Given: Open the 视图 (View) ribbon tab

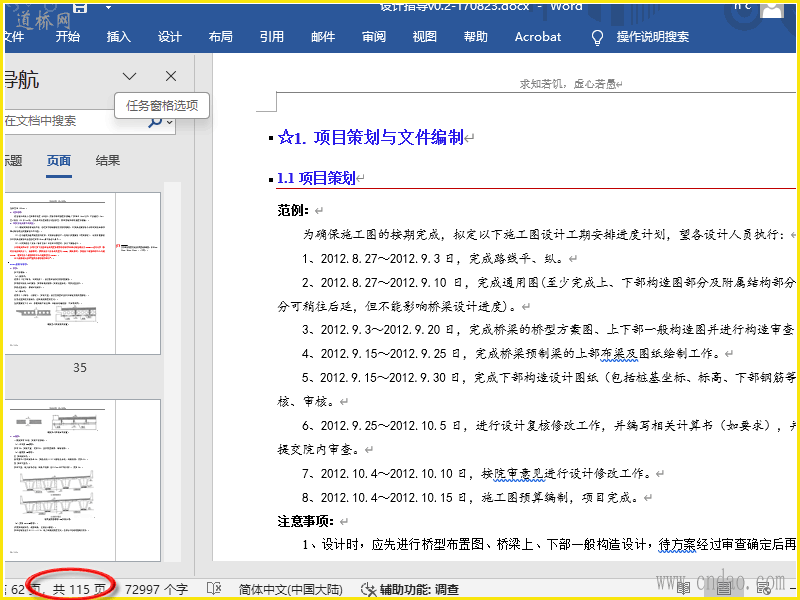Looking at the screenshot, I should click(x=424, y=37).
